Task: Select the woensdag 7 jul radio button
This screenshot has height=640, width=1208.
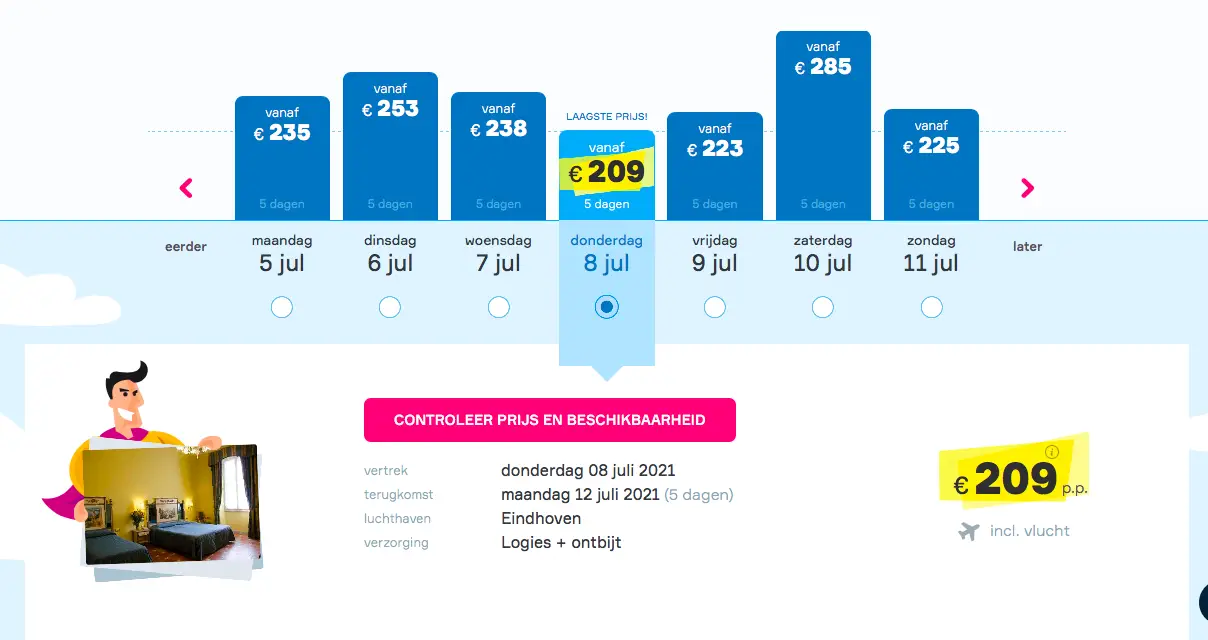Action: pos(499,307)
